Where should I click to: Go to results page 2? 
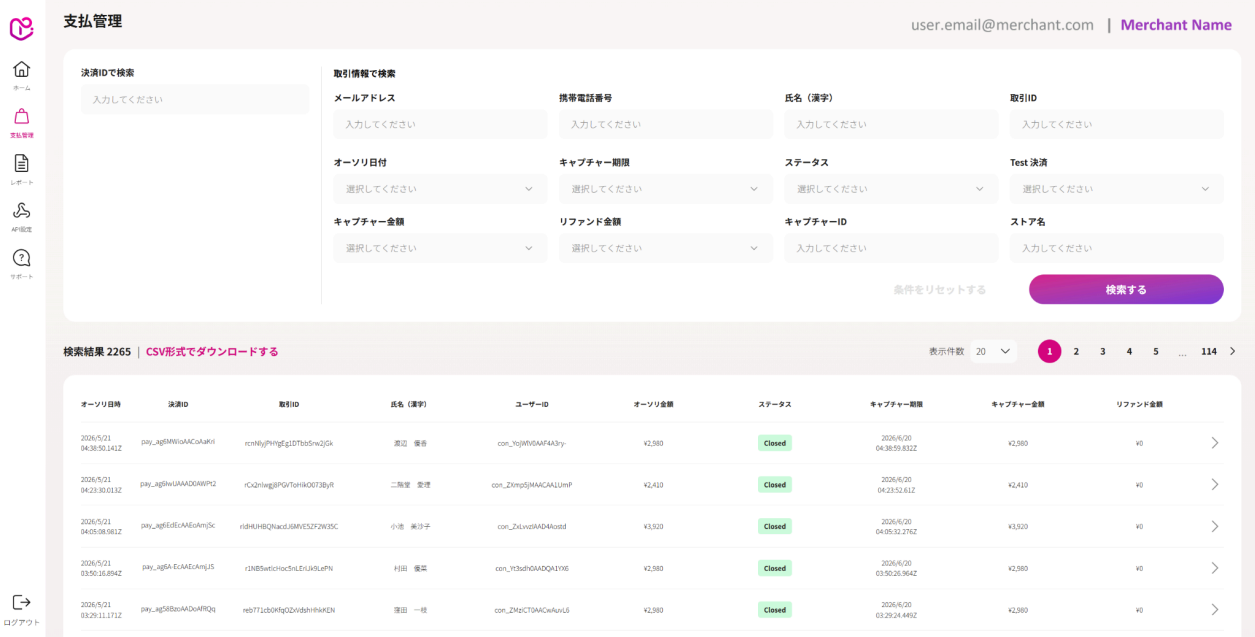(1076, 351)
